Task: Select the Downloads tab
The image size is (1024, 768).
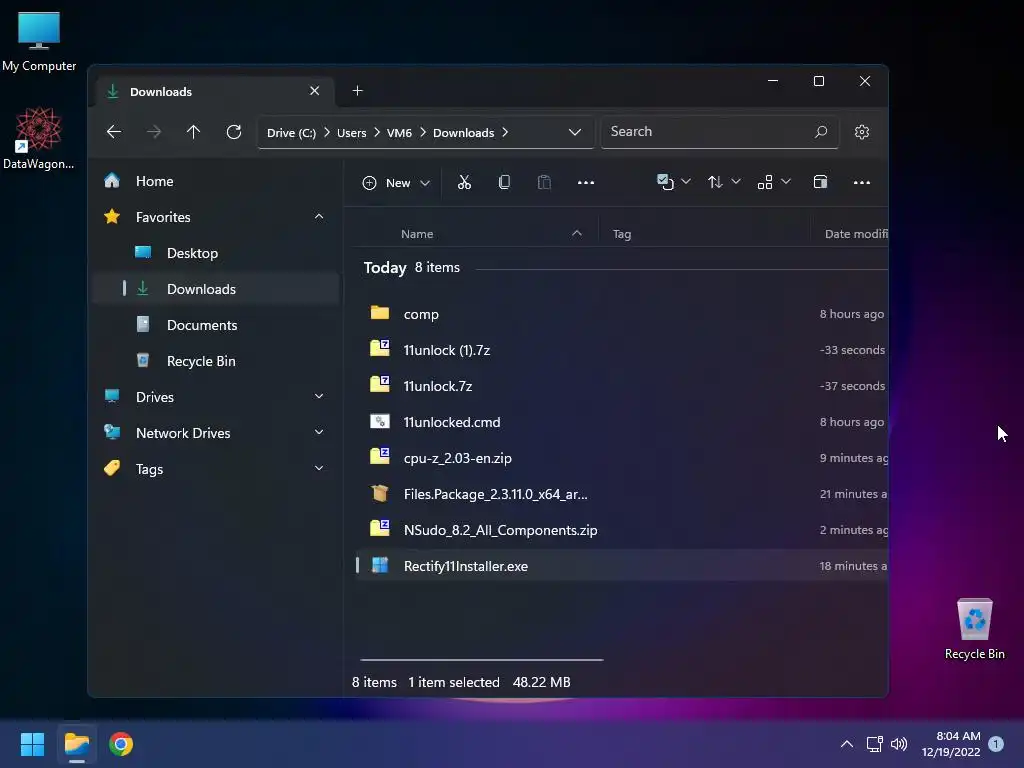Action: coord(216,91)
